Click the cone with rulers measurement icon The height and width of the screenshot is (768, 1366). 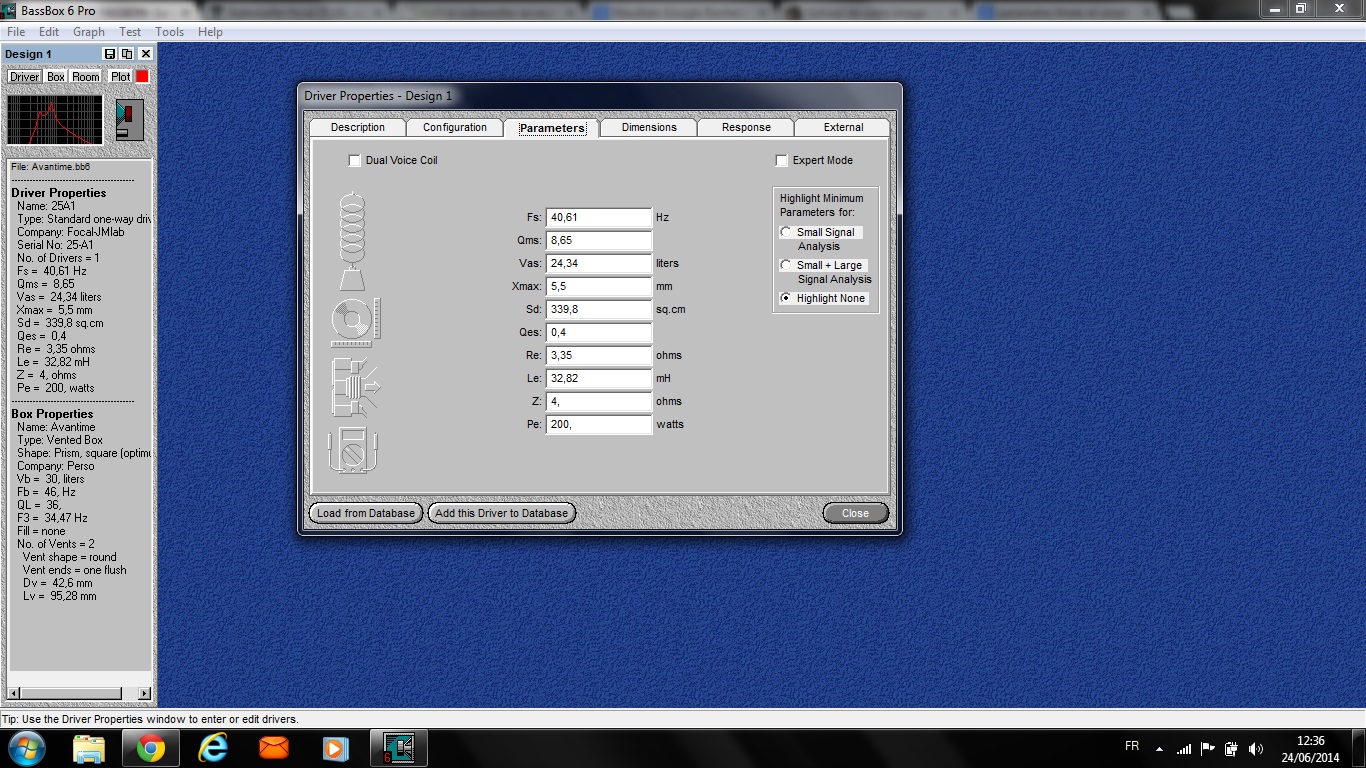355,322
